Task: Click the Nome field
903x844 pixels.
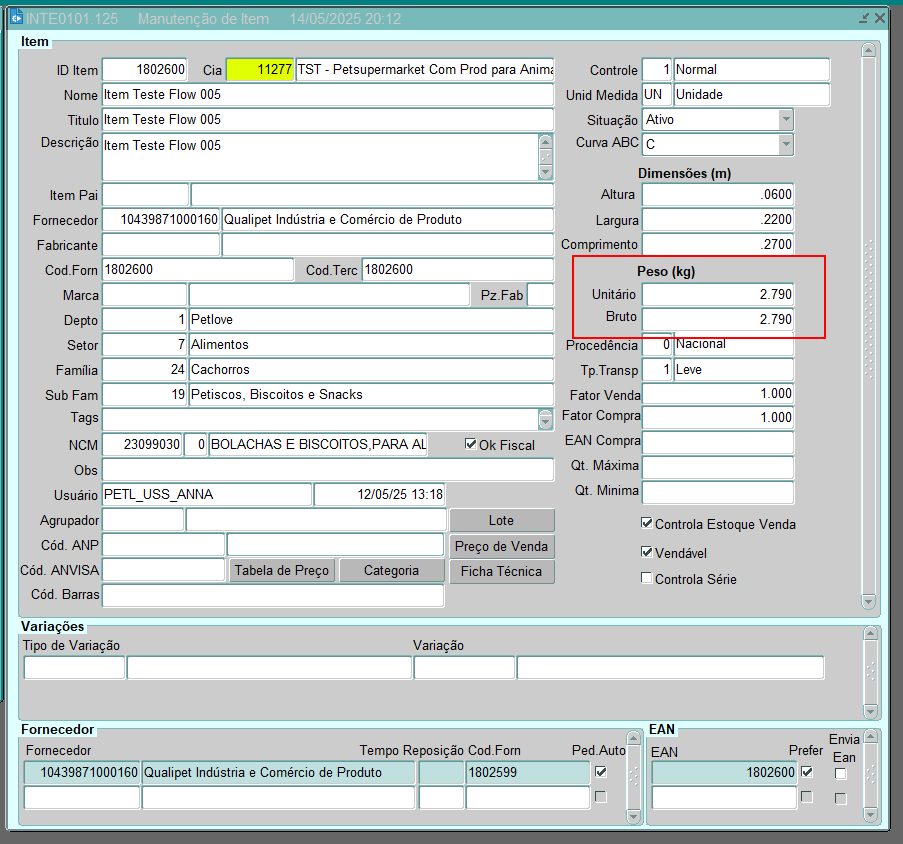Action: coord(328,94)
